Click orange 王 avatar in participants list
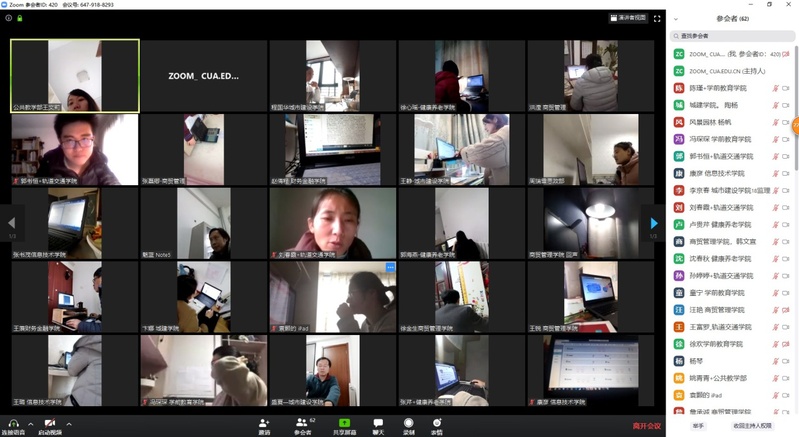The height and width of the screenshot is (437, 799). pyautogui.click(x=679, y=327)
